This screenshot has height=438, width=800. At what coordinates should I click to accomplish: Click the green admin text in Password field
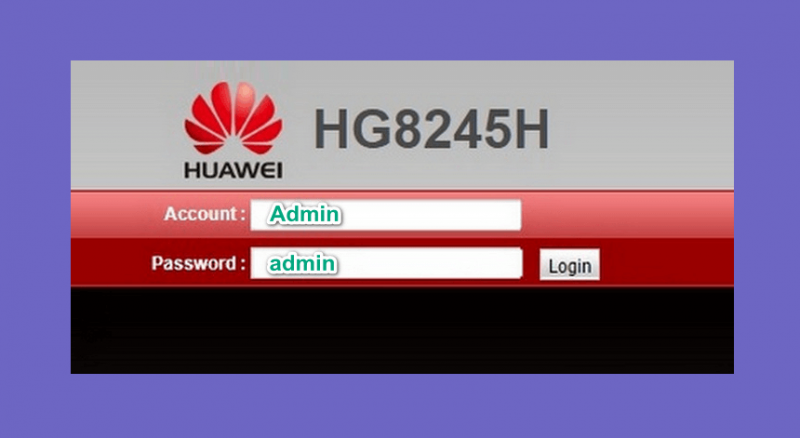[x=303, y=263]
